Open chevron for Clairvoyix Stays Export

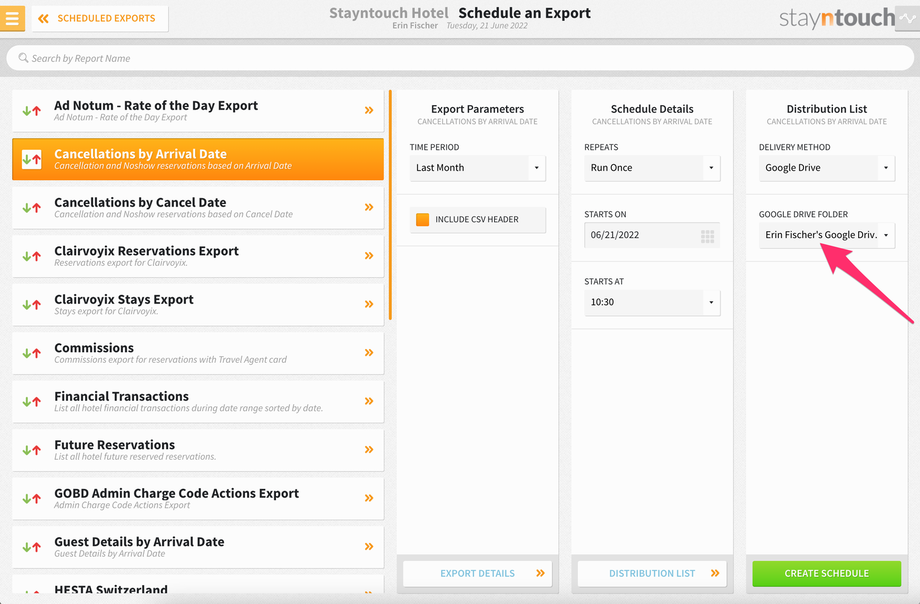(x=368, y=304)
